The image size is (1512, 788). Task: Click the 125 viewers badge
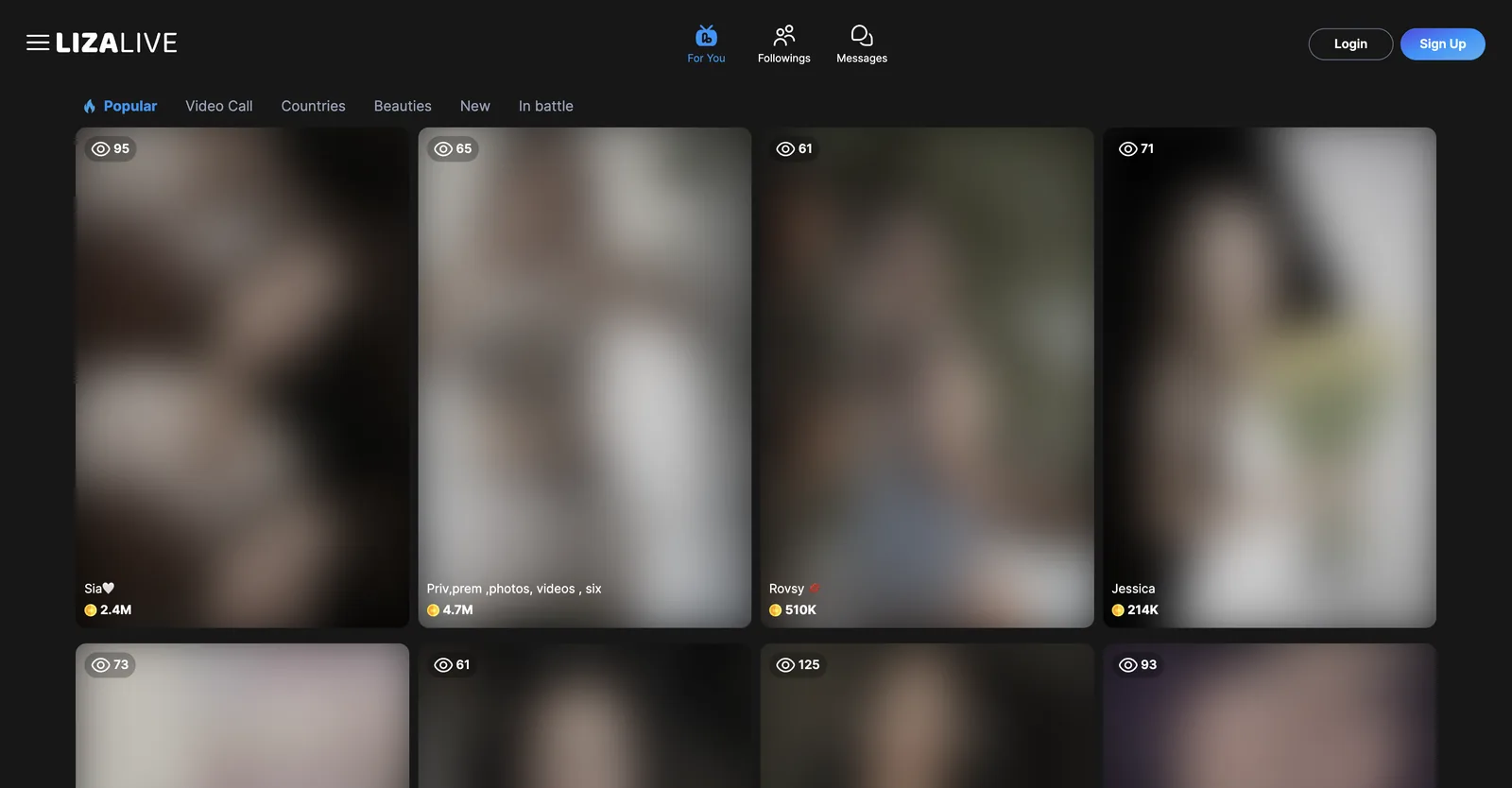(799, 665)
